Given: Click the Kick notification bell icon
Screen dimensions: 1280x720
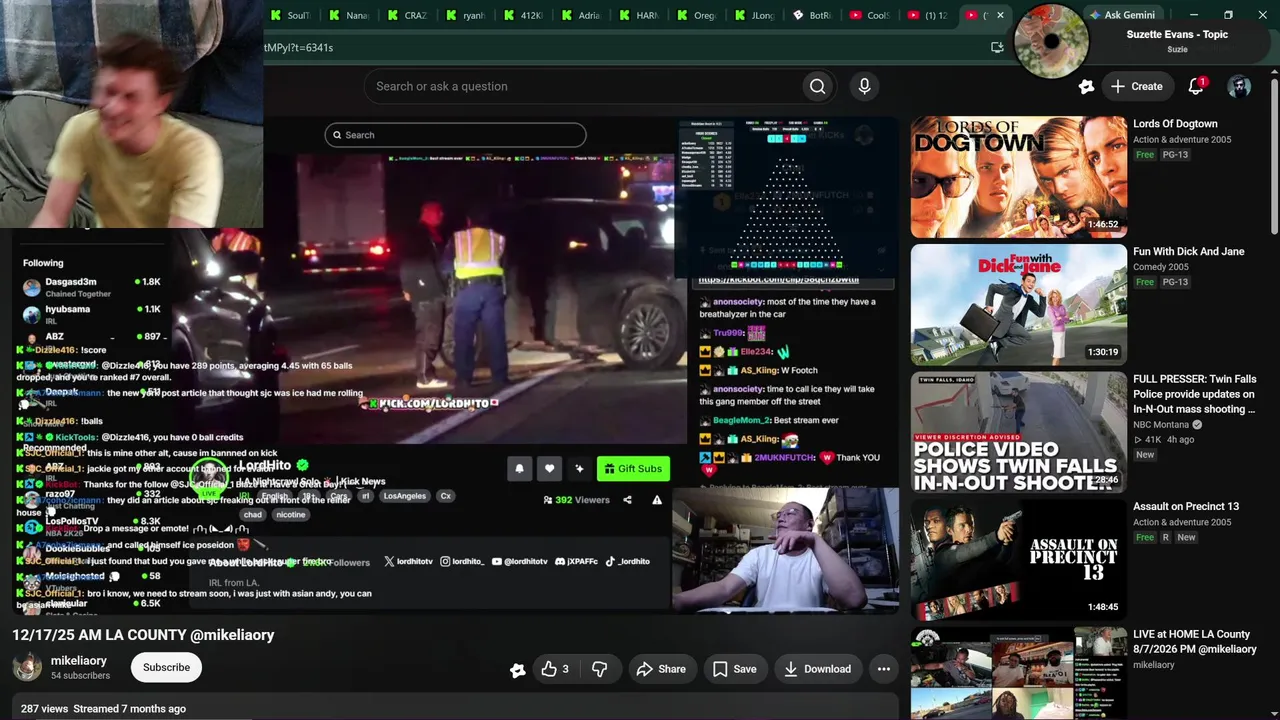Looking at the screenshot, I should click(x=519, y=468).
